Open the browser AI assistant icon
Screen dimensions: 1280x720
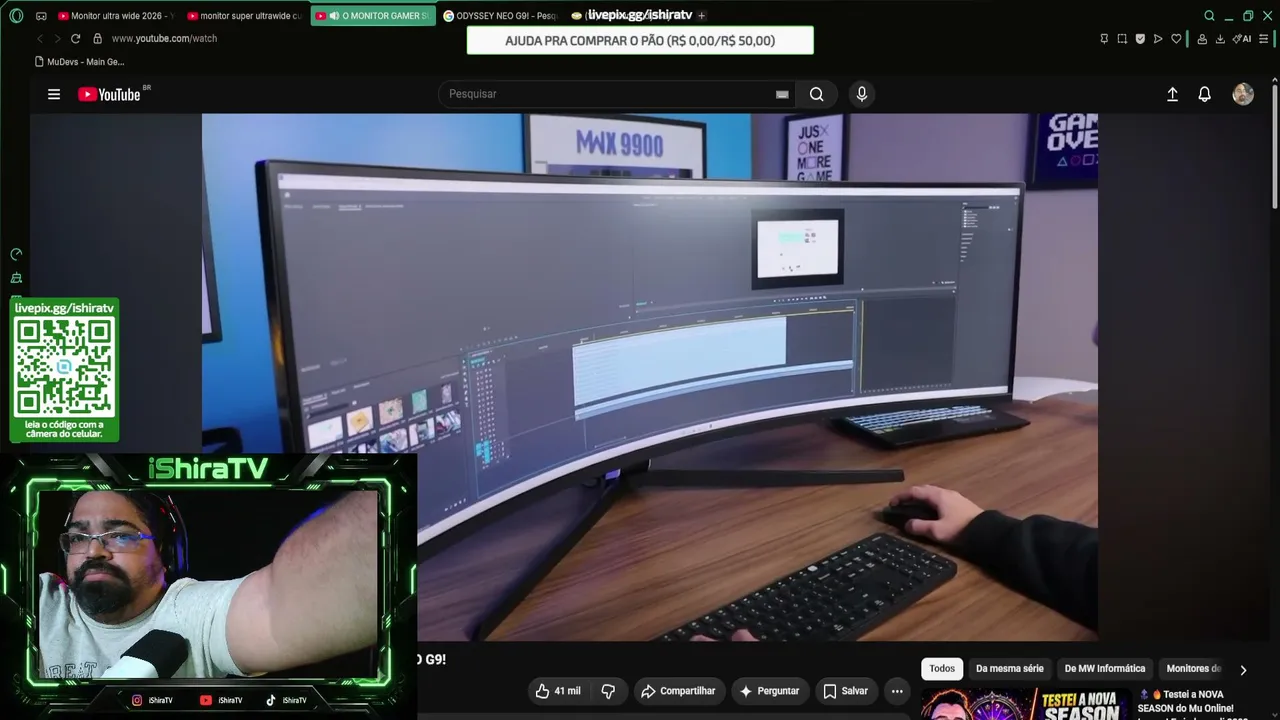point(1242,39)
